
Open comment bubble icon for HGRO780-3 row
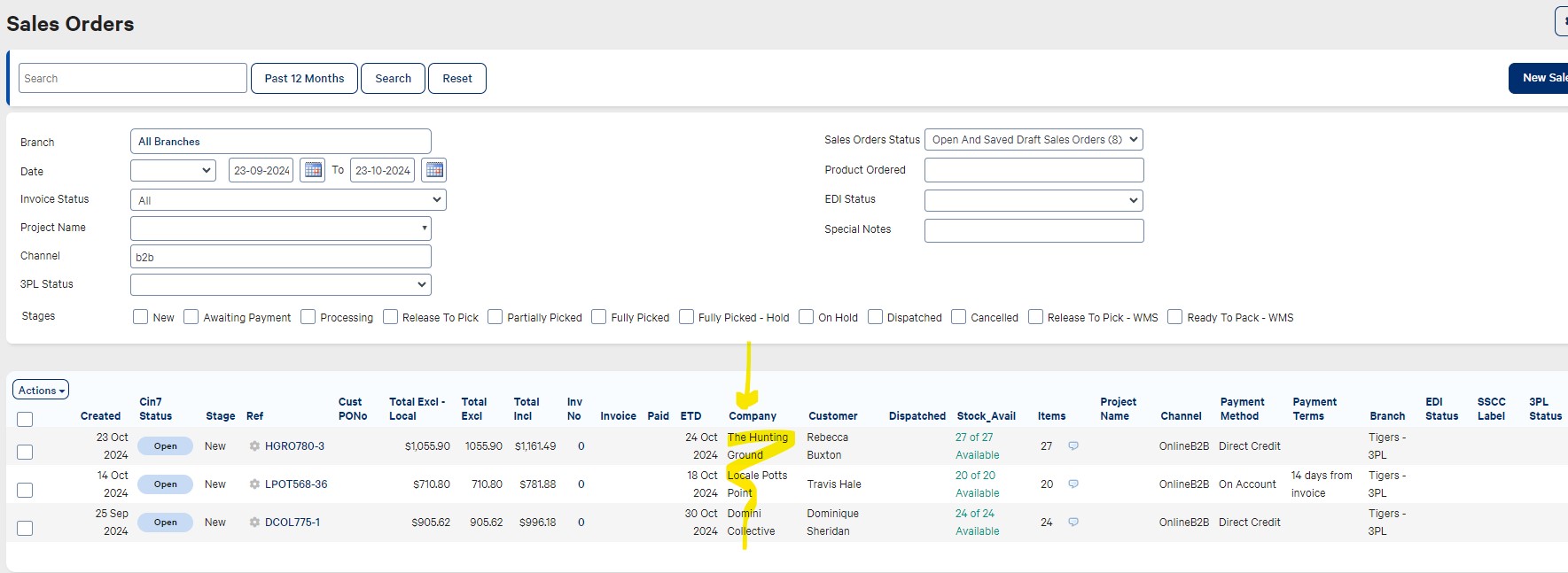tap(1073, 446)
